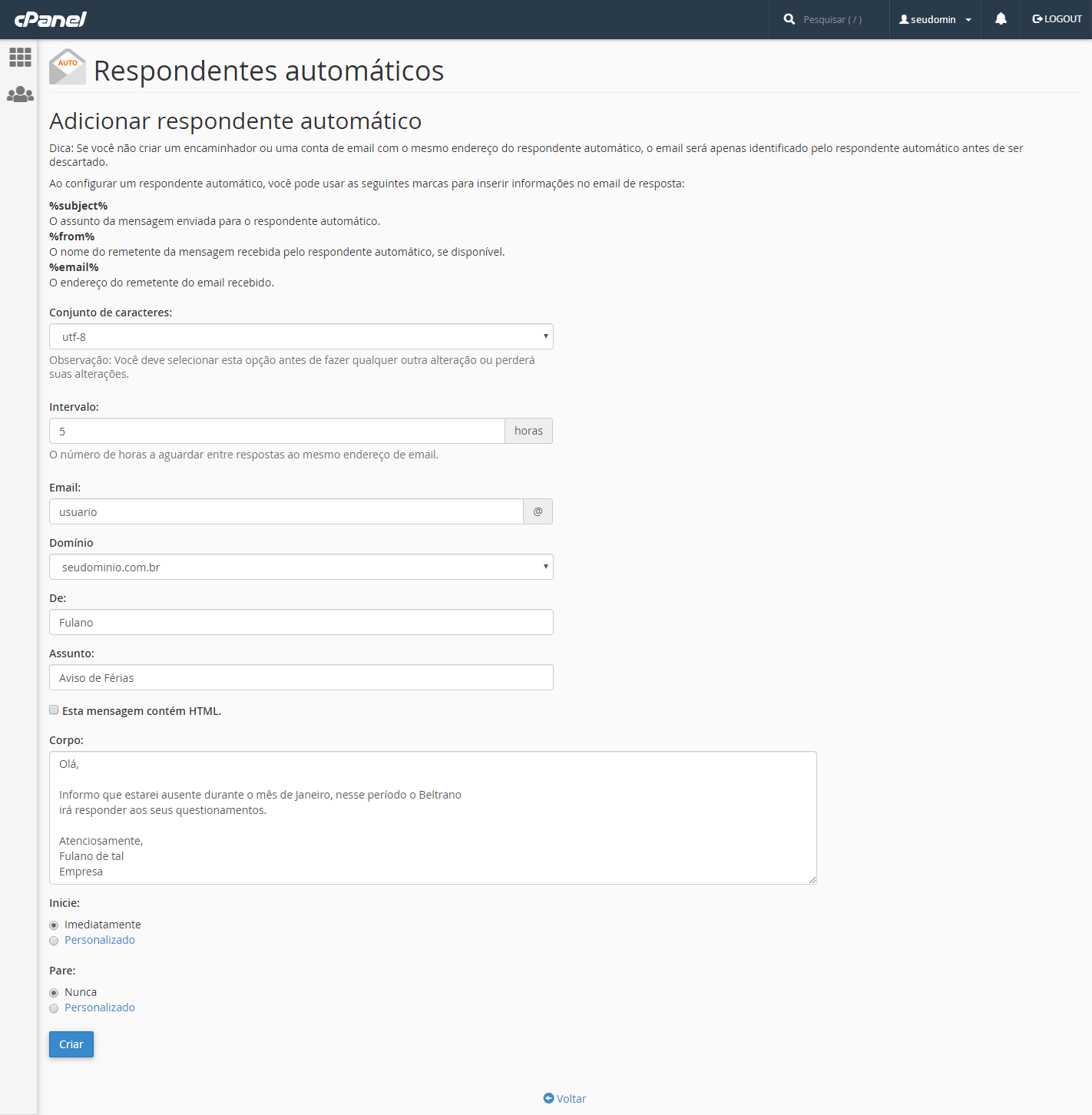
Task: Expand the seudomin user menu caret
Action: [x=968, y=20]
